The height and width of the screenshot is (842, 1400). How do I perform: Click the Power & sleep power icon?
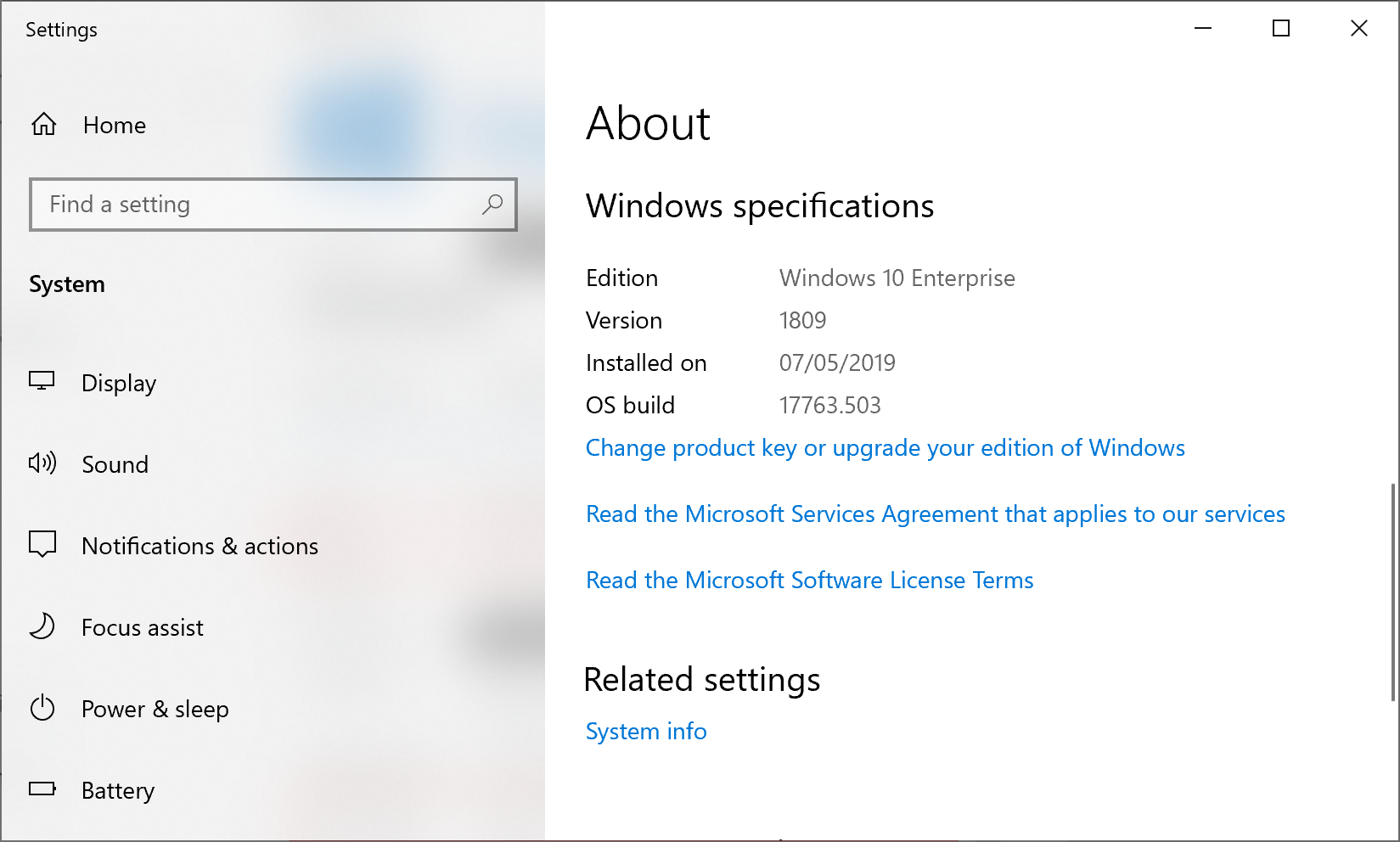tap(42, 708)
